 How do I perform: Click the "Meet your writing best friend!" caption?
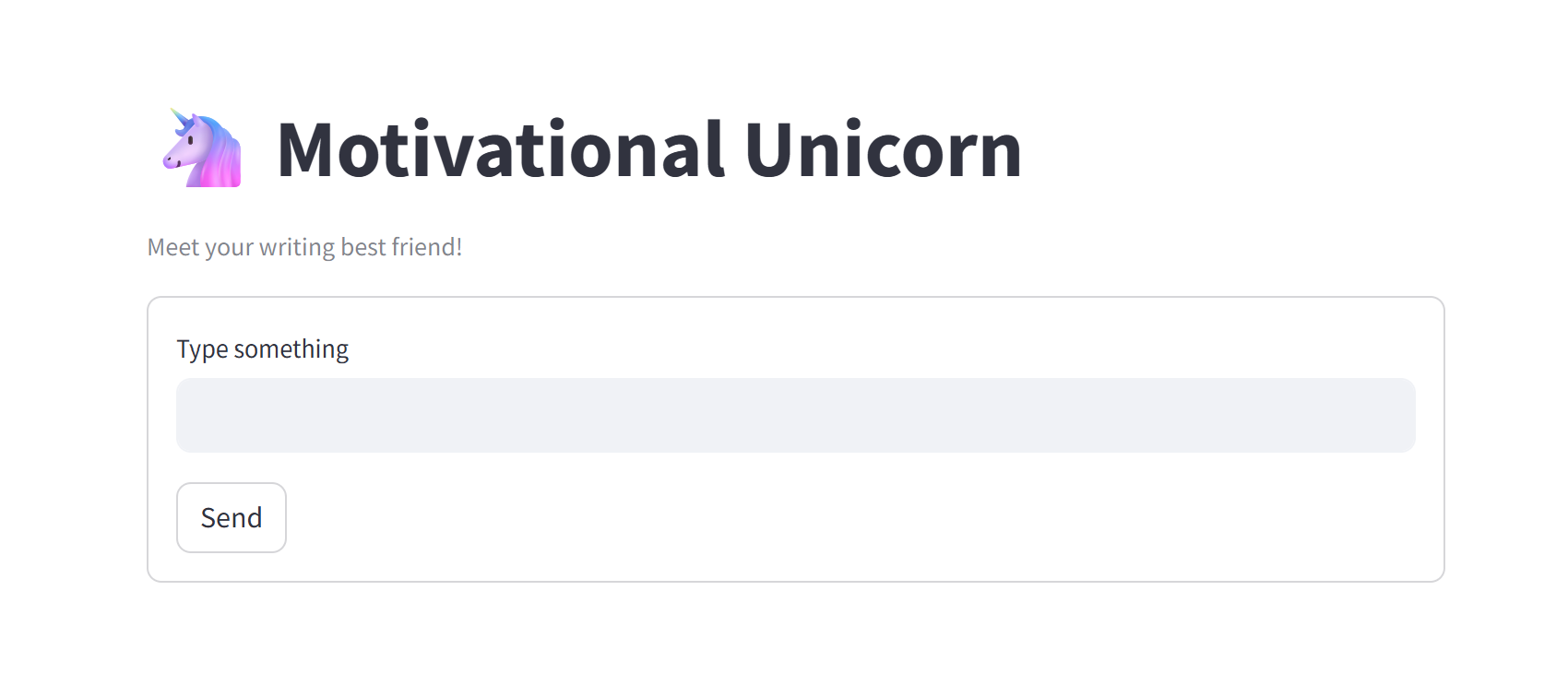point(304,247)
